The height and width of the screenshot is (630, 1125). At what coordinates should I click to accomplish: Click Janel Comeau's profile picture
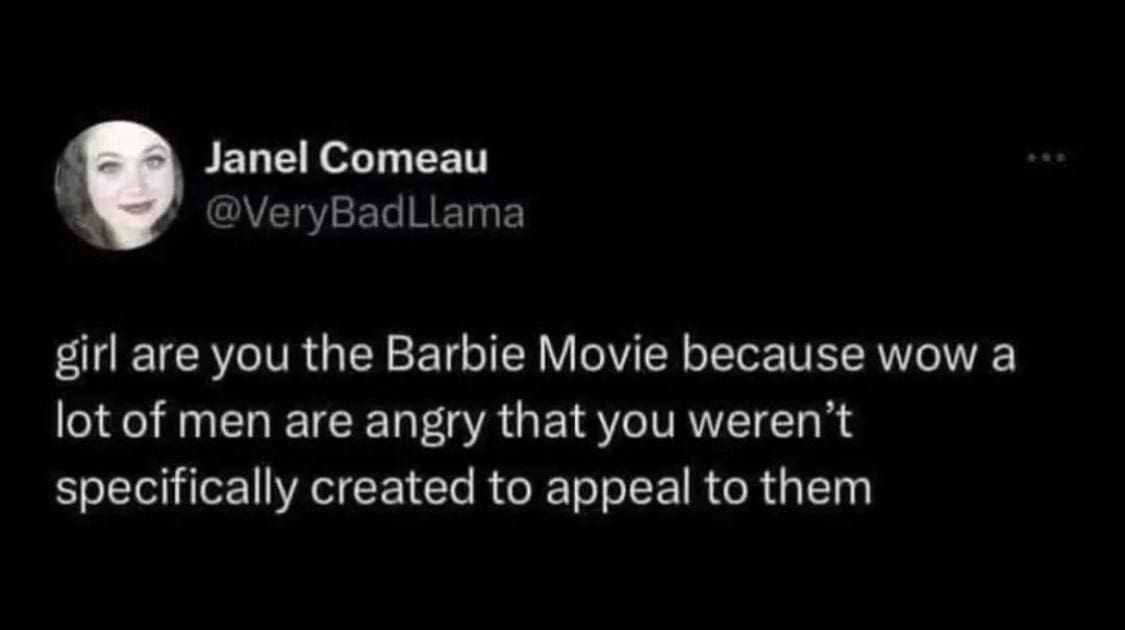click(x=119, y=185)
